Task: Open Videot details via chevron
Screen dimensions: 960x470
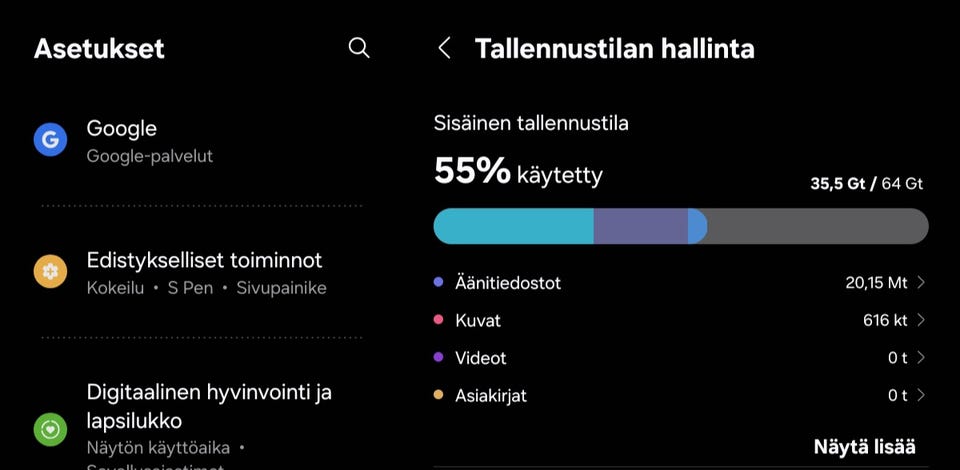Action: [x=920, y=358]
